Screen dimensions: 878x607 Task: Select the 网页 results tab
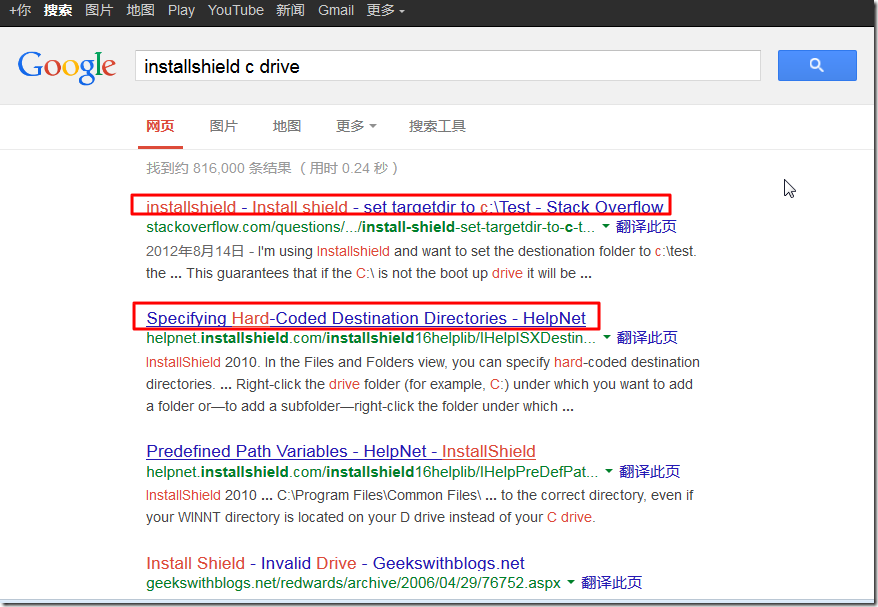pos(160,126)
